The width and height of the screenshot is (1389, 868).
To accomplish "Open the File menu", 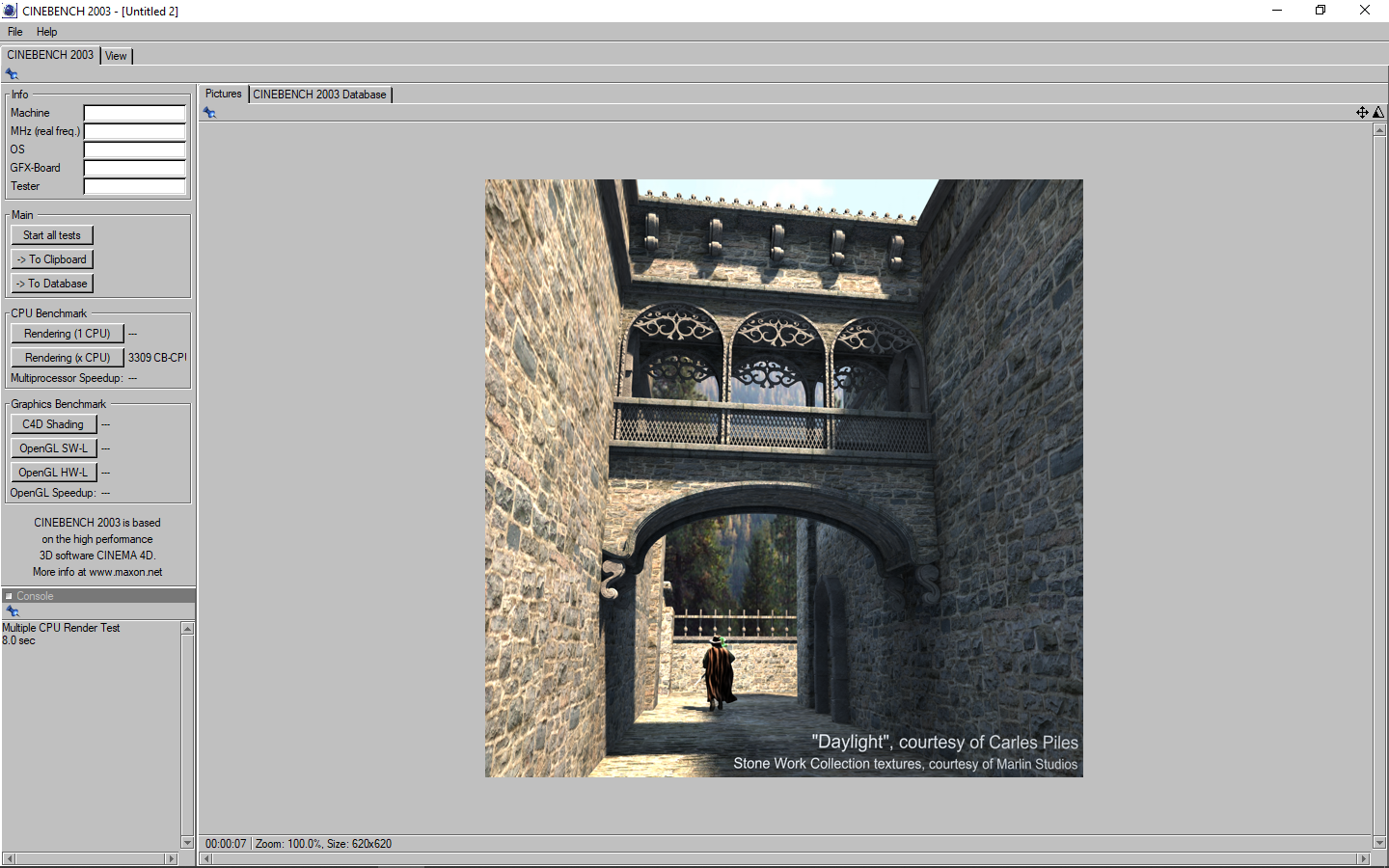I will tap(15, 32).
